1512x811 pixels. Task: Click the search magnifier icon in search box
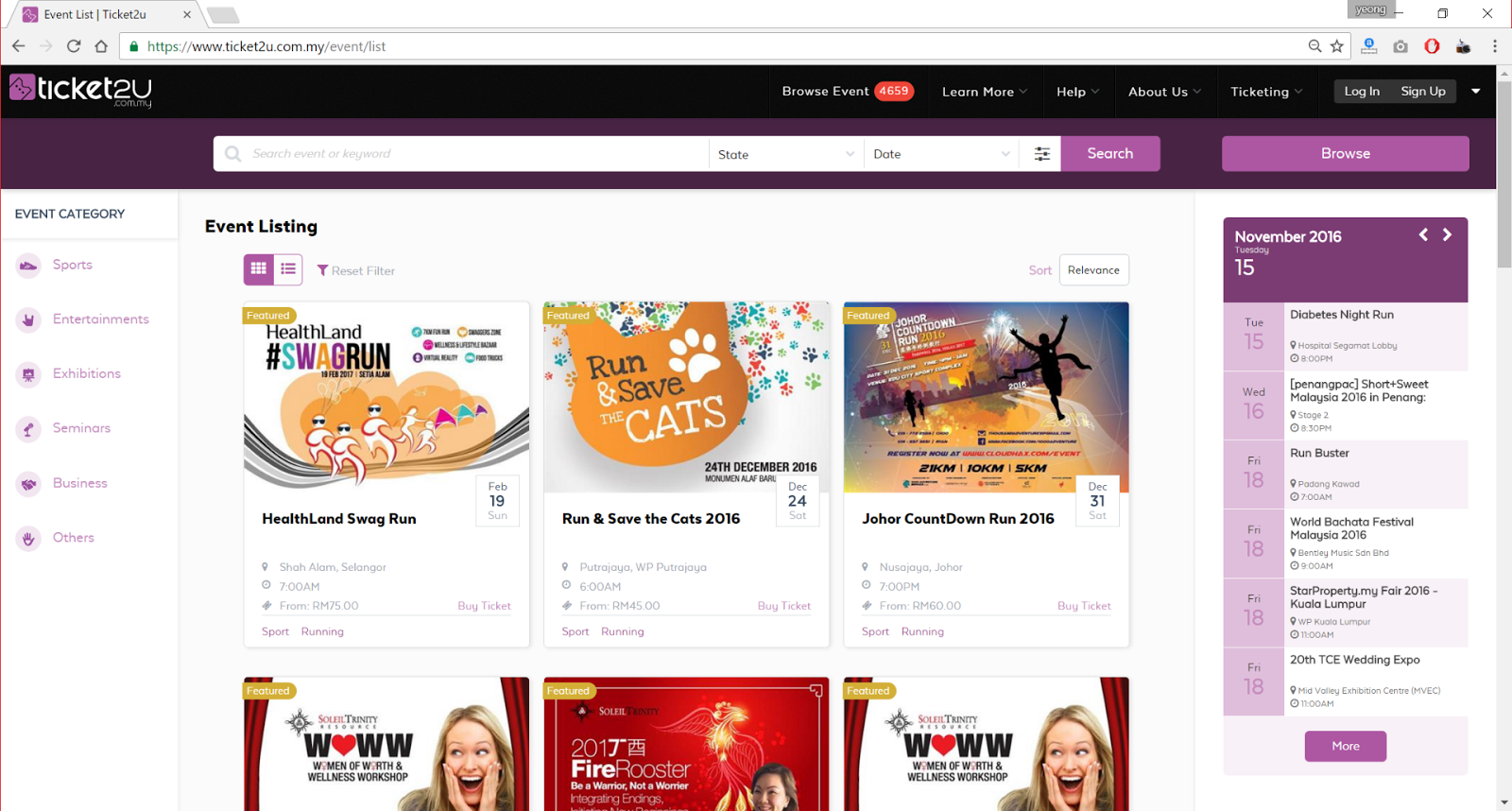click(x=232, y=153)
